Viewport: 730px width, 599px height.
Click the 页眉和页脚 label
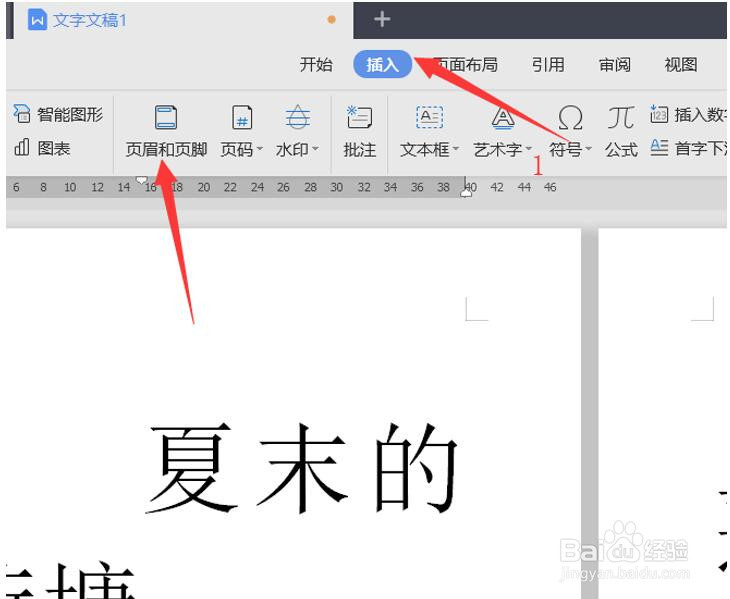[x=166, y=150]
